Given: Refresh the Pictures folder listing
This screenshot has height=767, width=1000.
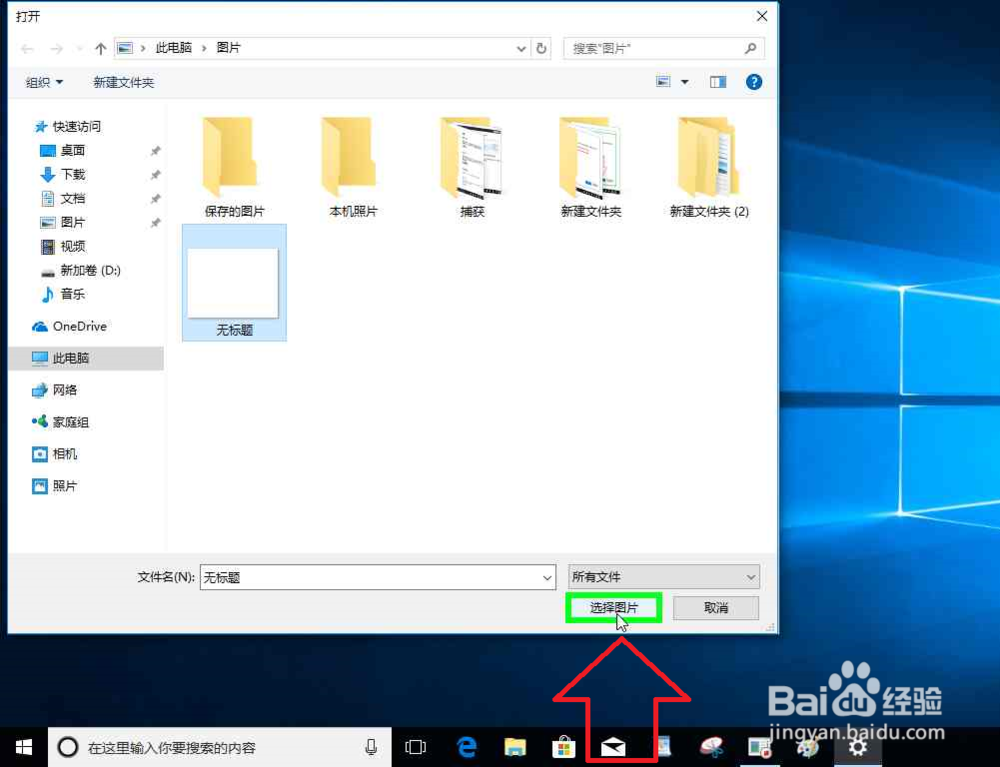Looking at the screenshot, I should [541, 48].
